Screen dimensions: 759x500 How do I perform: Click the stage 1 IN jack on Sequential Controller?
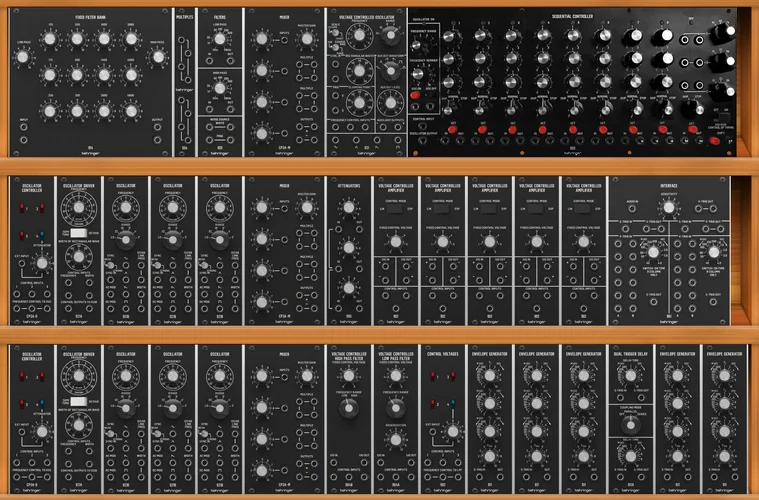point(445,141)
